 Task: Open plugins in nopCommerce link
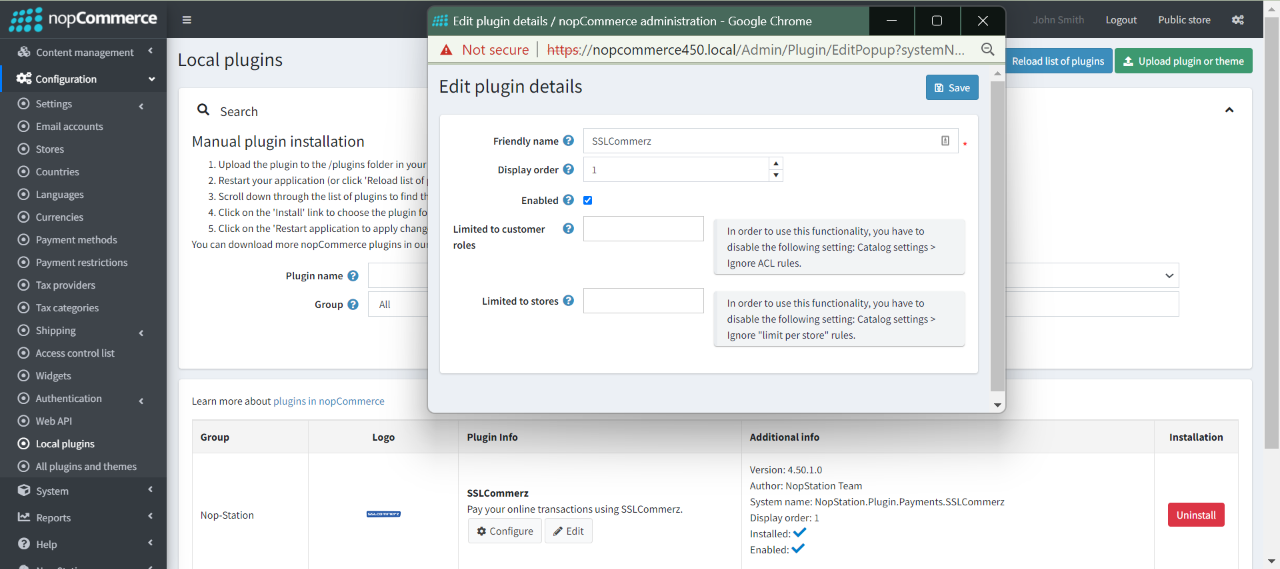(329, 401)
